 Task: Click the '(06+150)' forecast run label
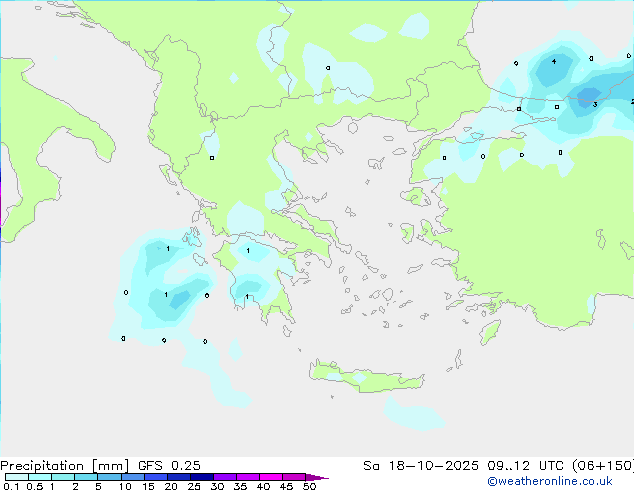pyautogui.click(x=603, y=466)
